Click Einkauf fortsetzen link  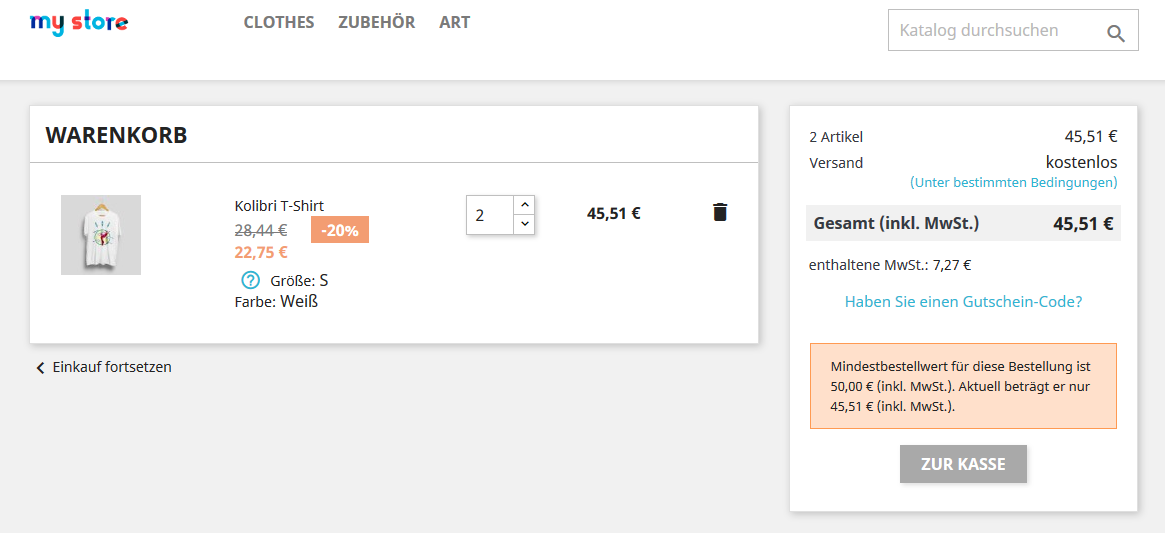[112, 367]
